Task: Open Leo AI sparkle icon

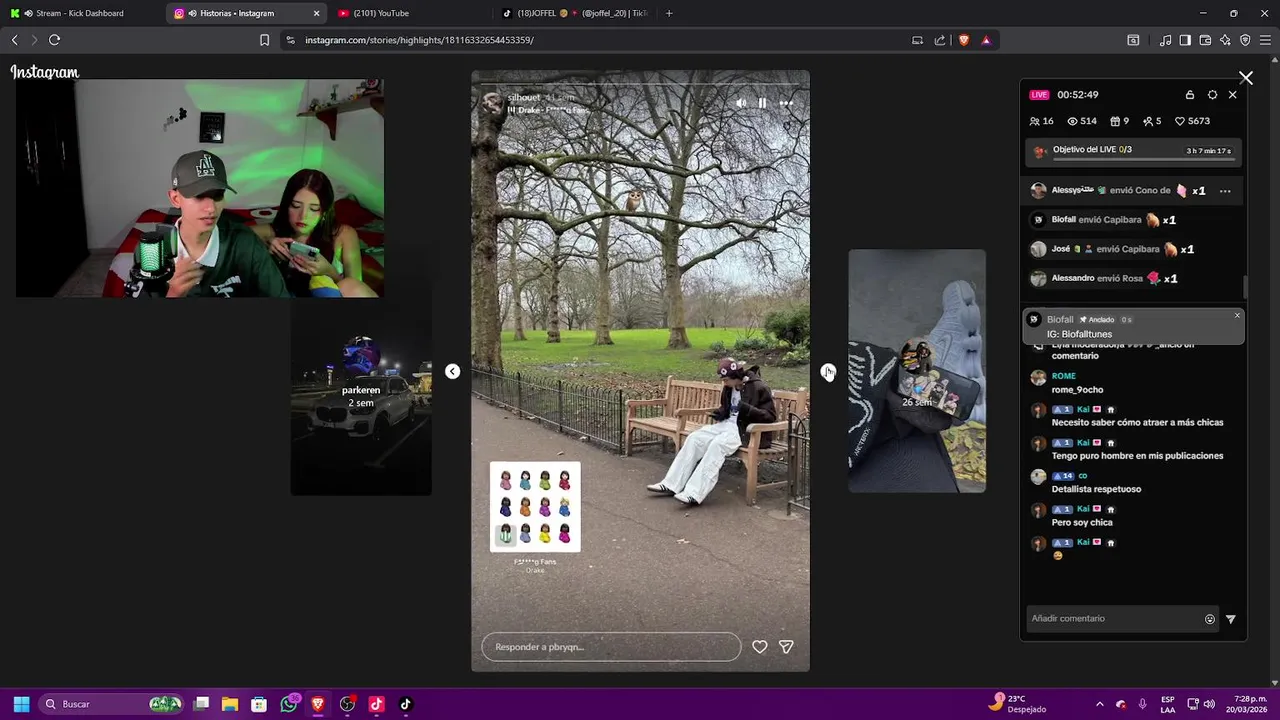Action: [x=1225, y=40]
